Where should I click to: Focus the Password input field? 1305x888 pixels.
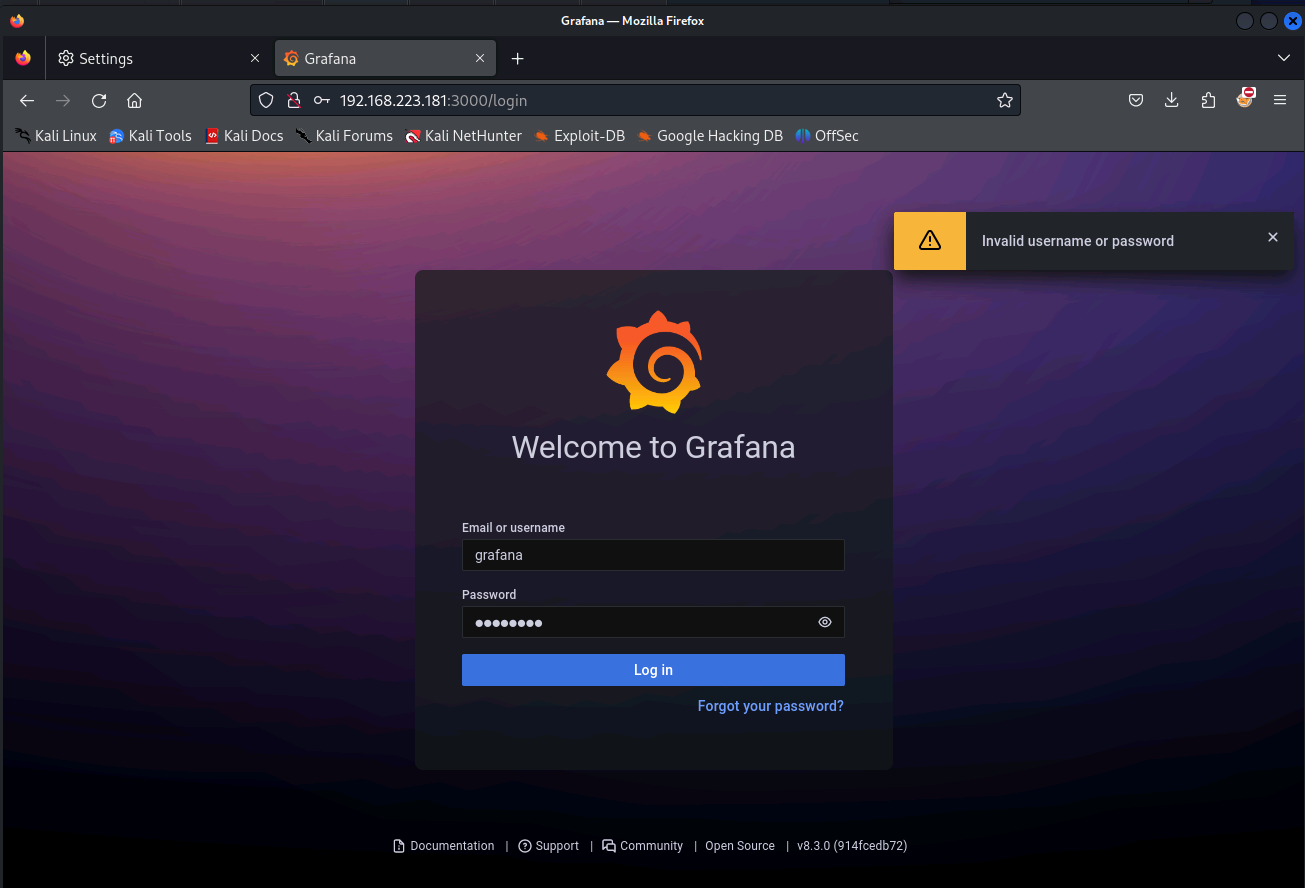coord(653,622)
